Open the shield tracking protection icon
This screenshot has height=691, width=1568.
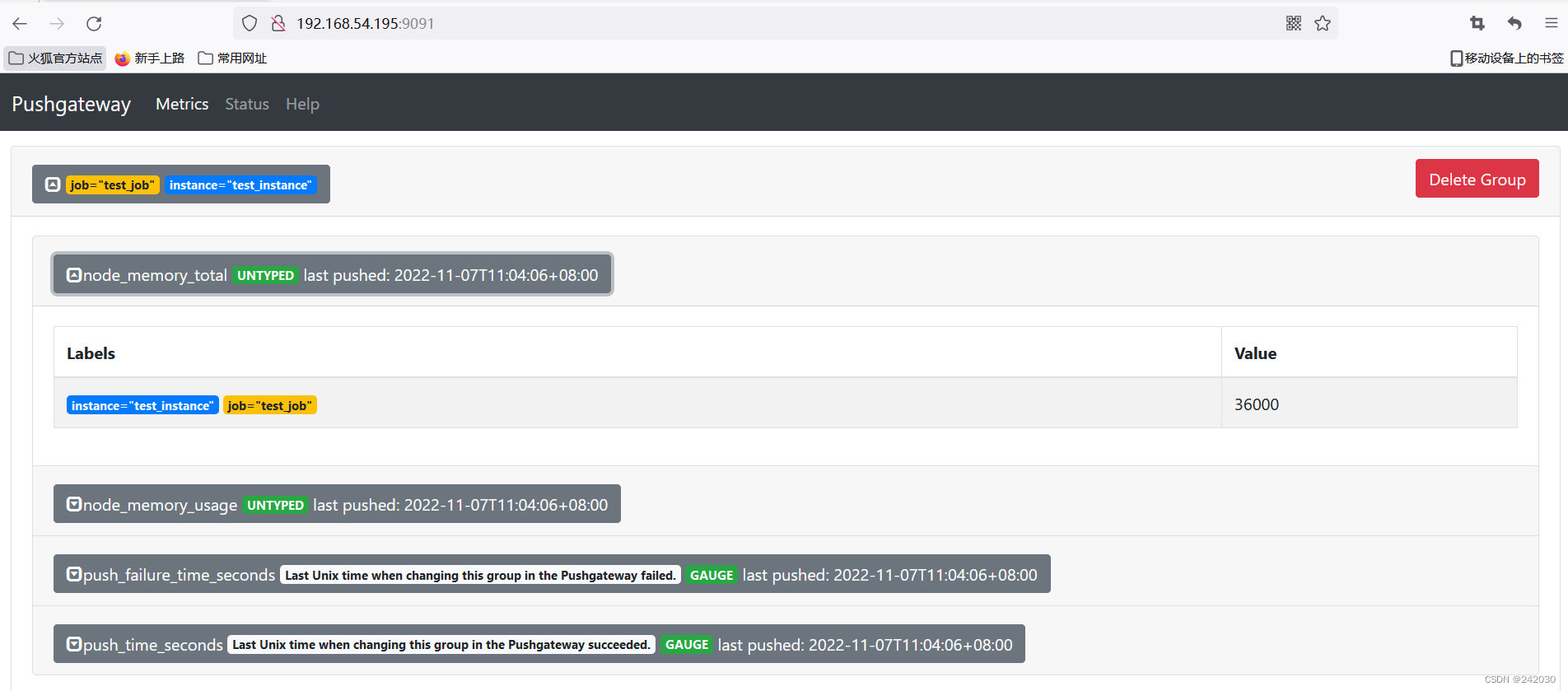point(250,23)
